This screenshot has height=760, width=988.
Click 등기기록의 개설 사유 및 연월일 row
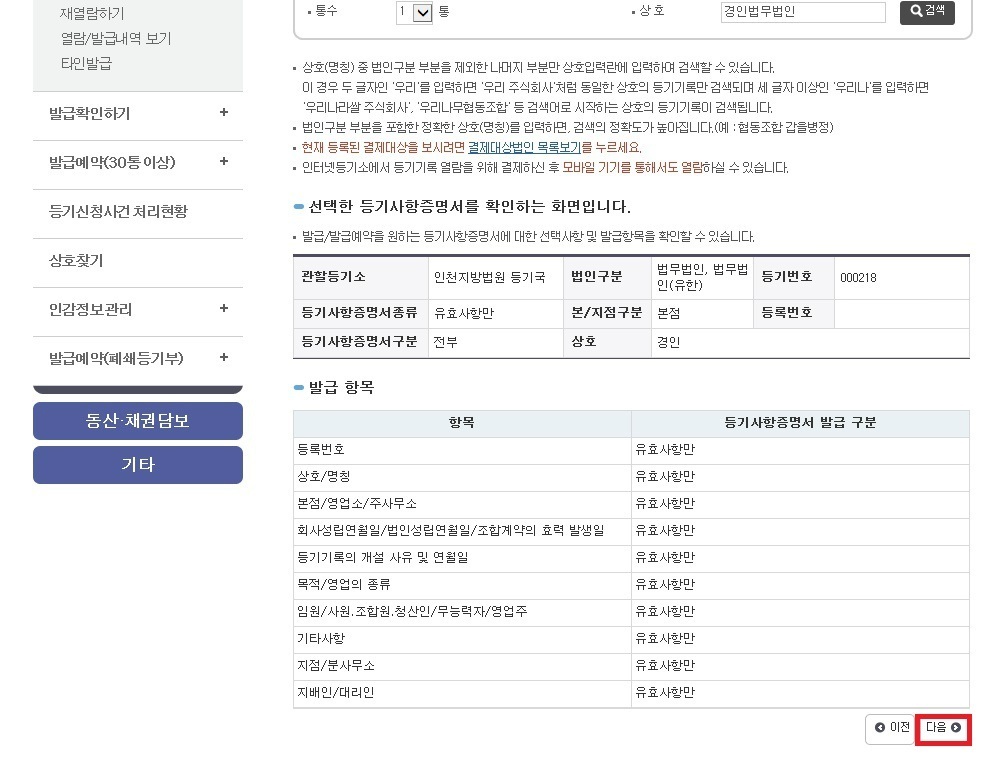click(631, 559)
